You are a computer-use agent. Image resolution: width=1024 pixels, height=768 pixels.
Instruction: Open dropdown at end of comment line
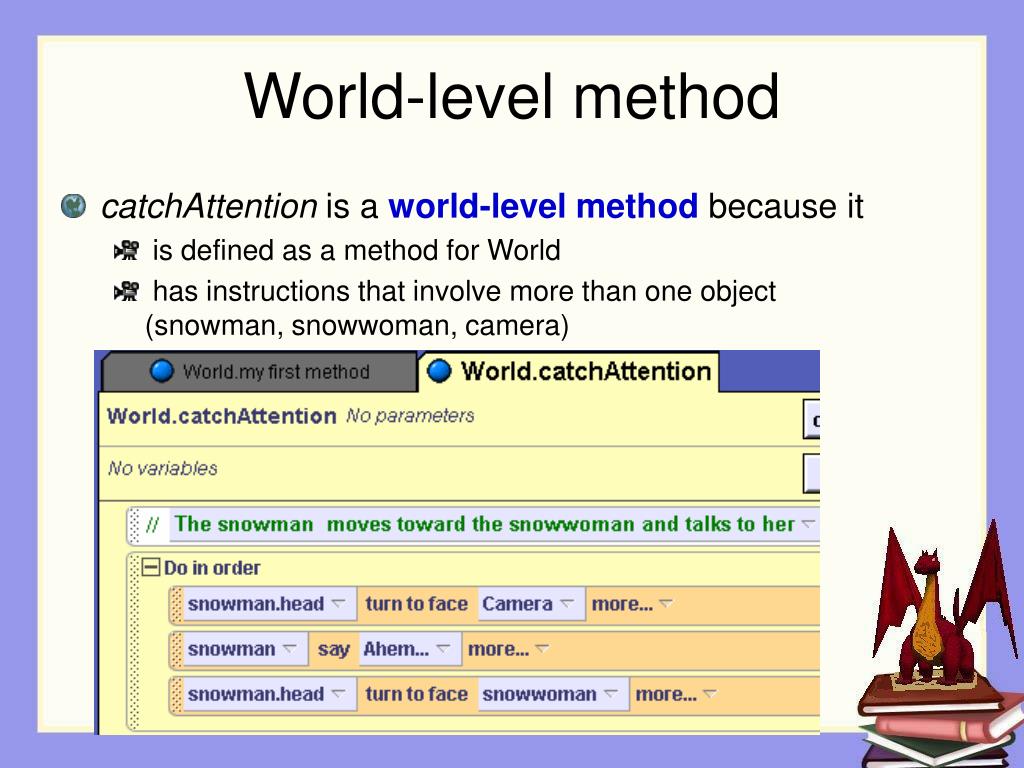tap(808, 523)
